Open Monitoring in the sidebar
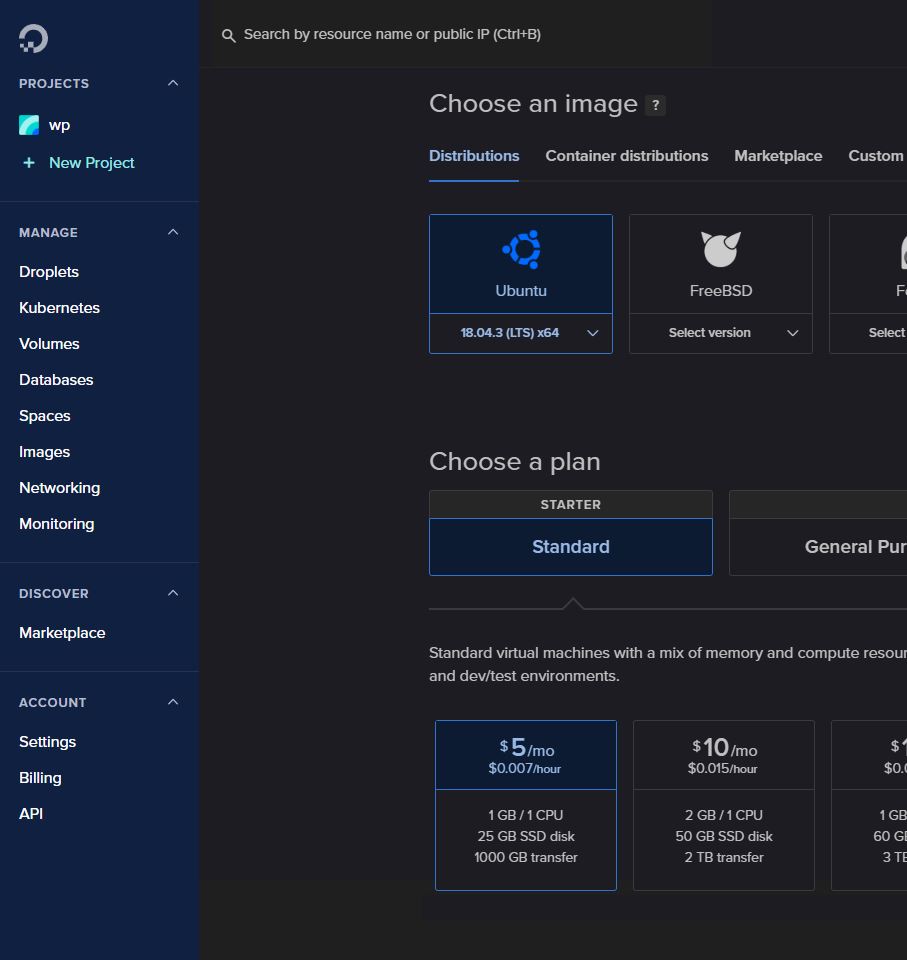The width and height of the screenshot is (907, 960). (x=57, y=524)
